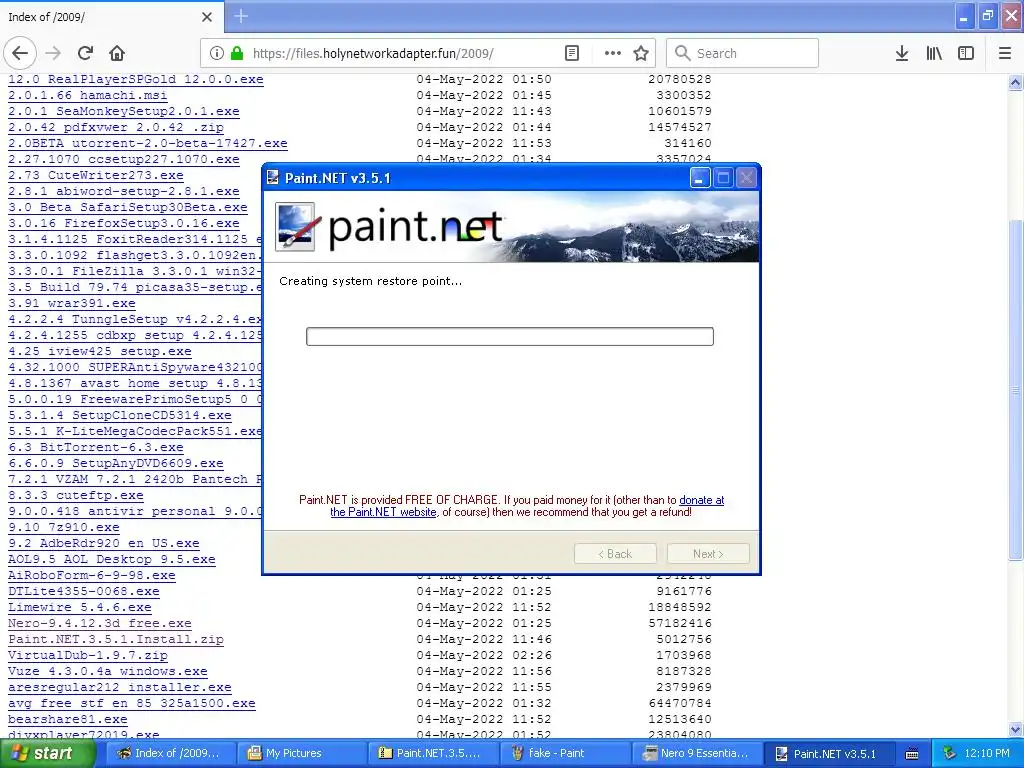The width and height of the screenshot is (1024, 768).
Task: Click the page scrollbar down arrow
Action: (1016, 729)
